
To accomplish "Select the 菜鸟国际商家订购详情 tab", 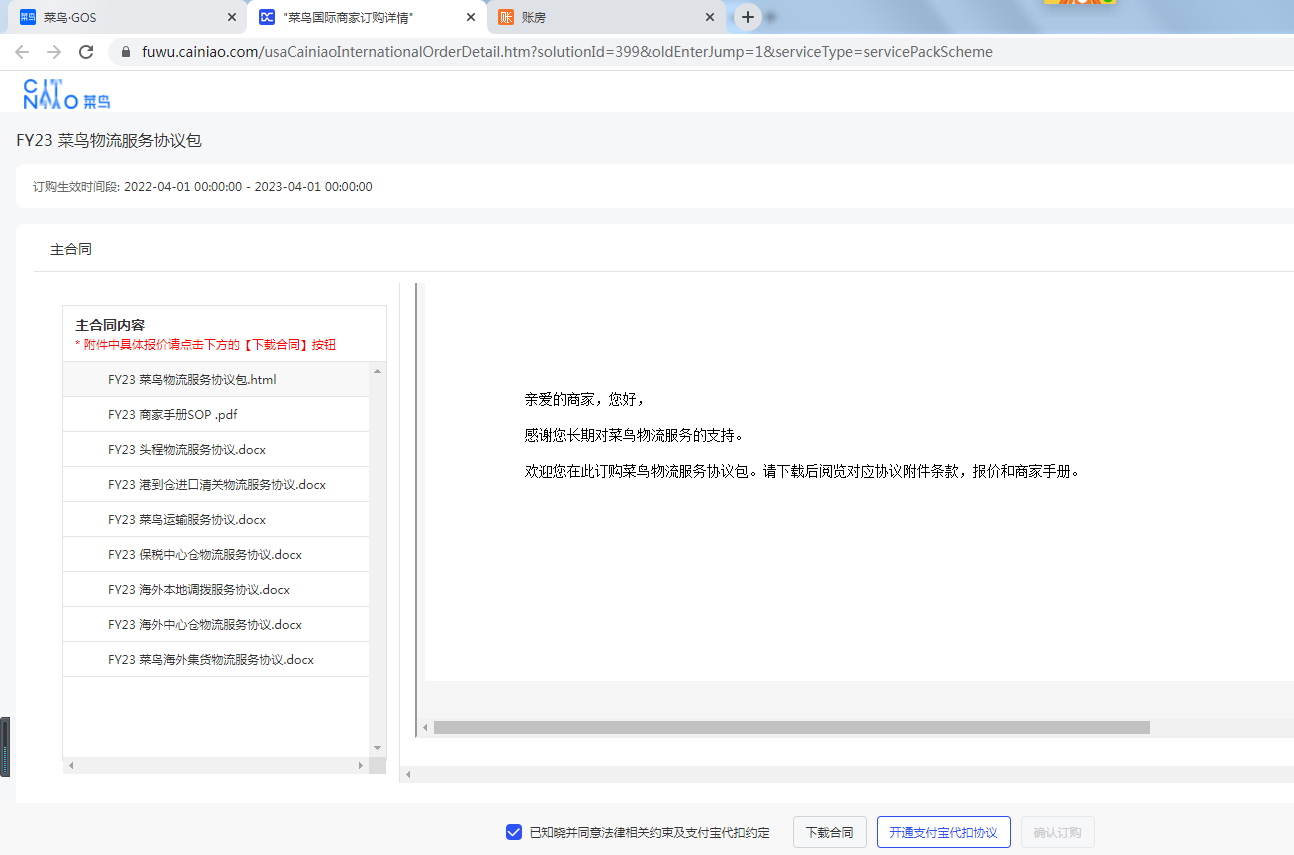I will [x=367, y=17].
